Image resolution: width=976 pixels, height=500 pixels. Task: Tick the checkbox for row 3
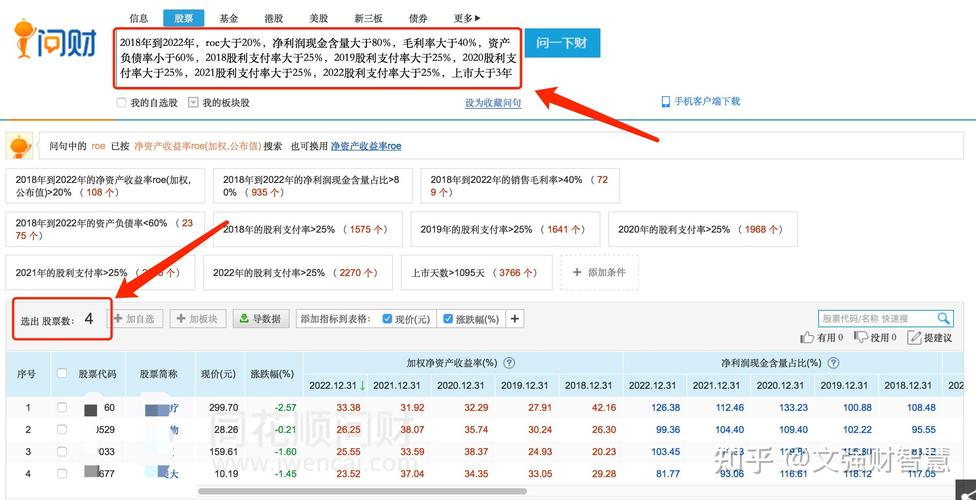click(x=62, y=451)
